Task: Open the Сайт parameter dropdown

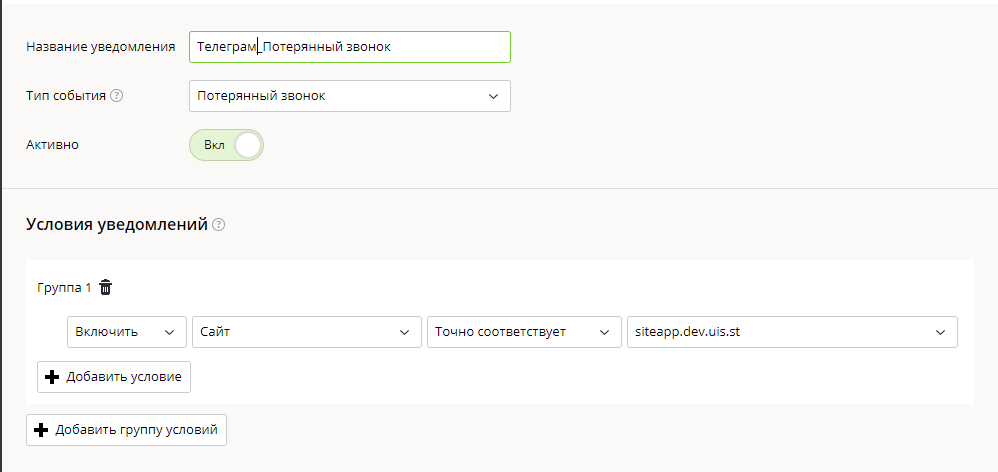Action: tap(307, 332)
